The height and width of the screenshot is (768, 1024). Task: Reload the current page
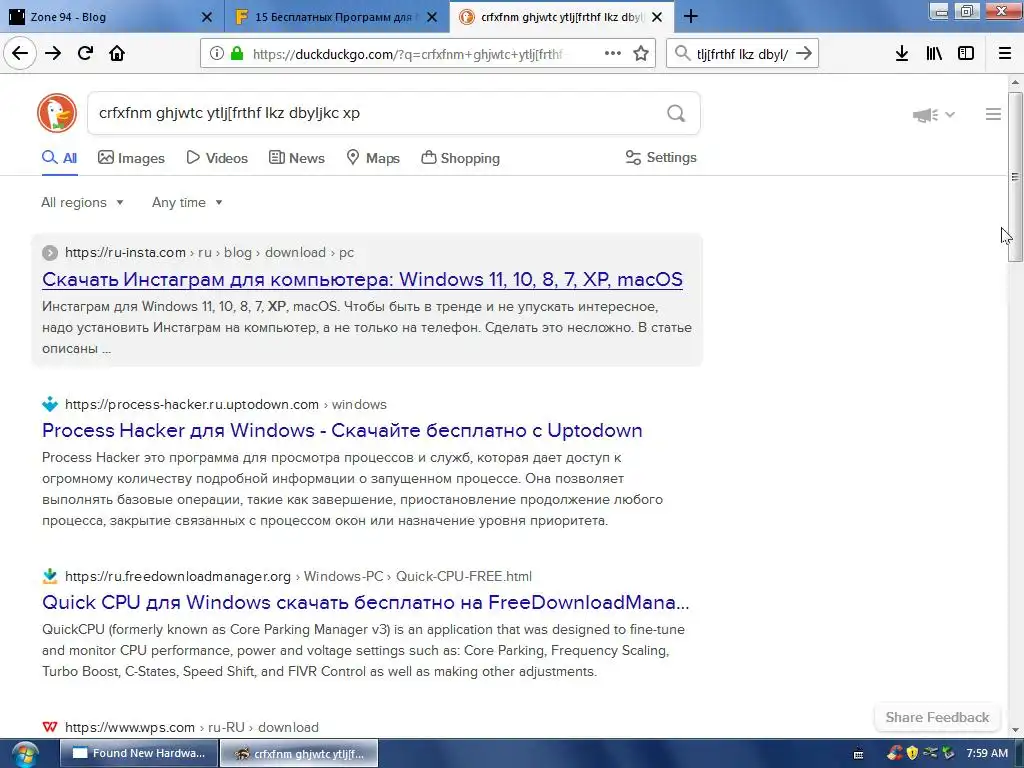(85, 53)
